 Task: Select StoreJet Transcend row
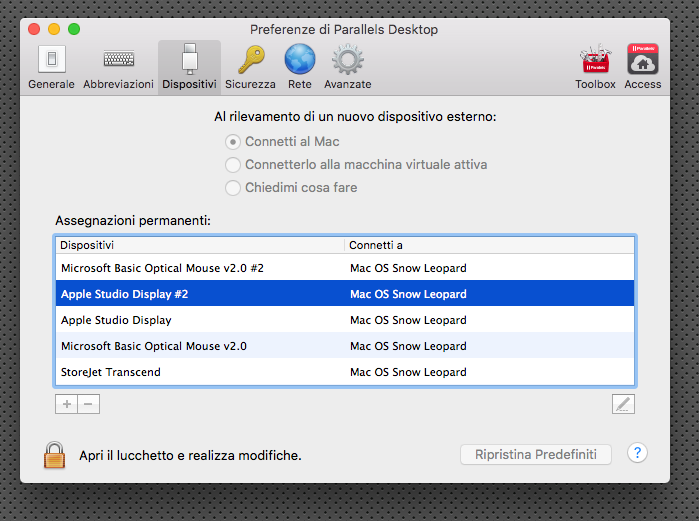point(345,371)
